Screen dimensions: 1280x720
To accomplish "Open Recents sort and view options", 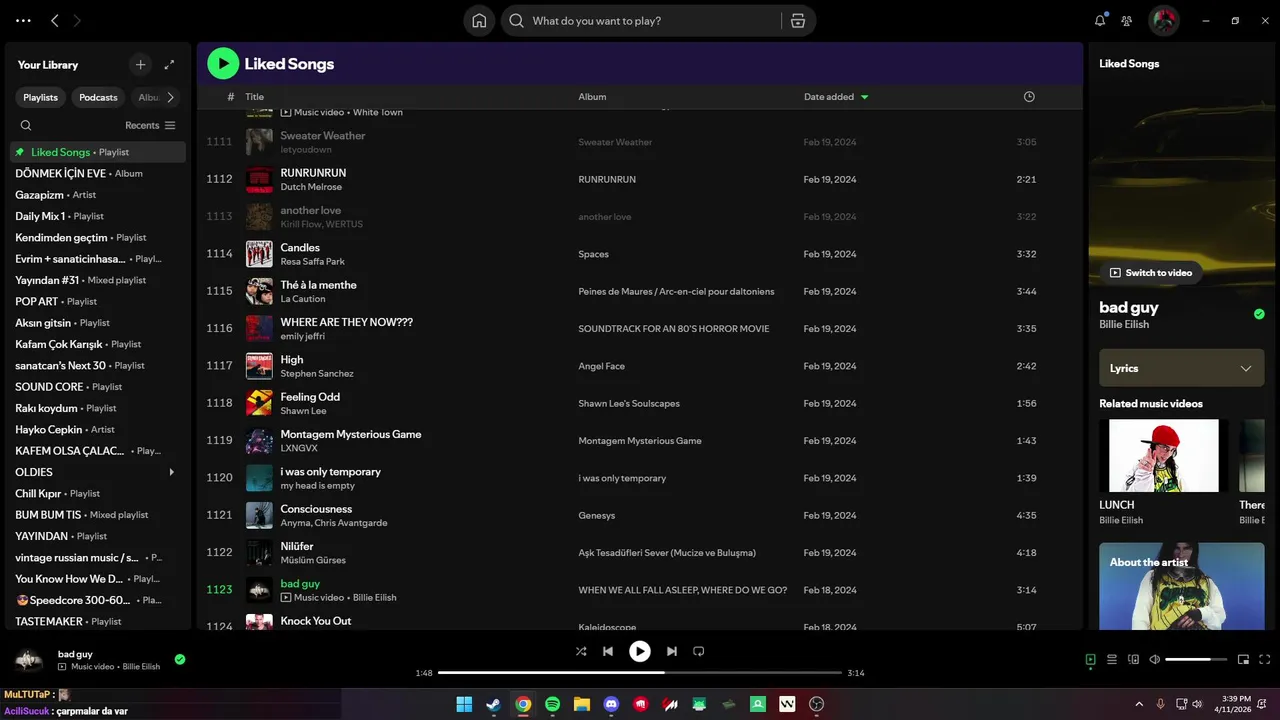I will [150, 125].
